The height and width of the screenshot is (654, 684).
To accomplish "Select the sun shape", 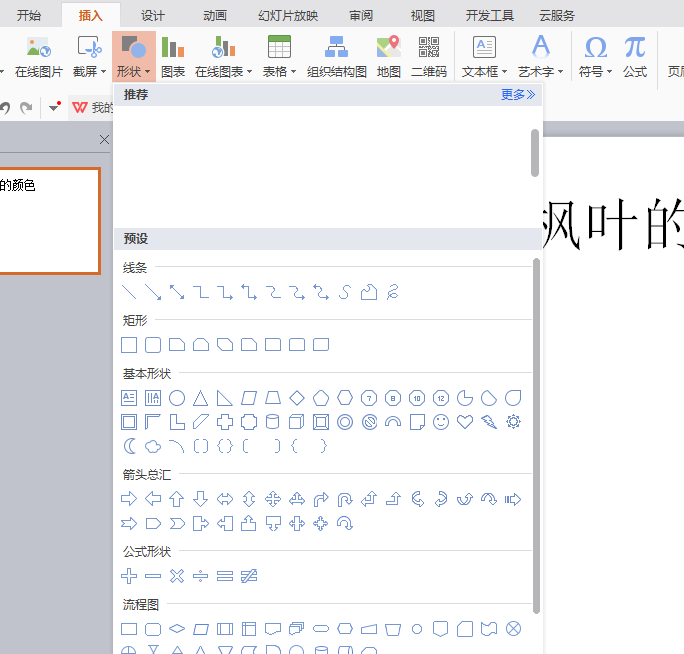I will (513, 422).
